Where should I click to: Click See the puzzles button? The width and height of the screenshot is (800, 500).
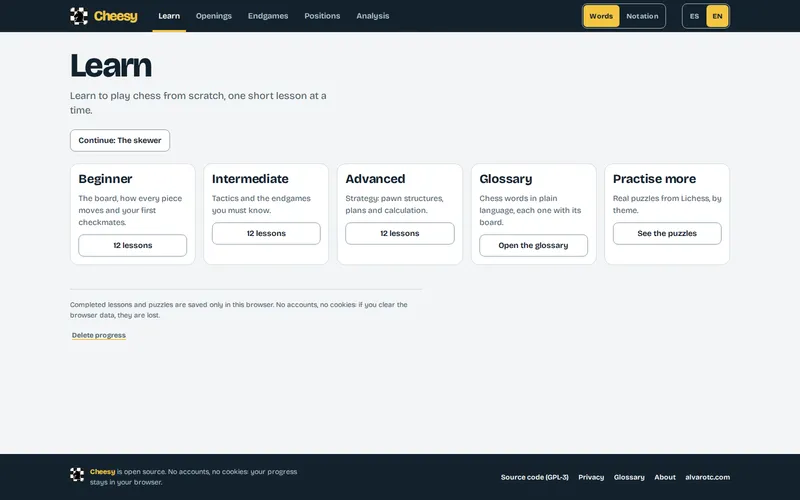tap(667, 233)
